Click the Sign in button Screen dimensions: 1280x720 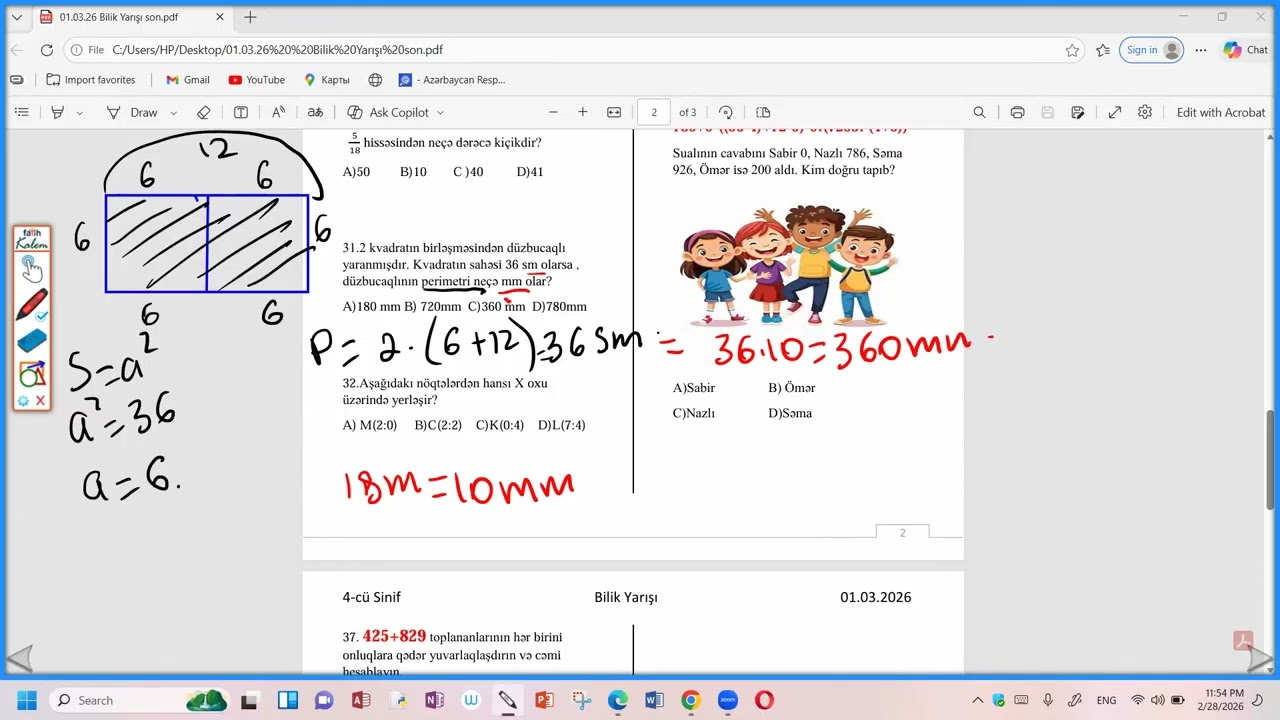click(x=1151, y=50)
